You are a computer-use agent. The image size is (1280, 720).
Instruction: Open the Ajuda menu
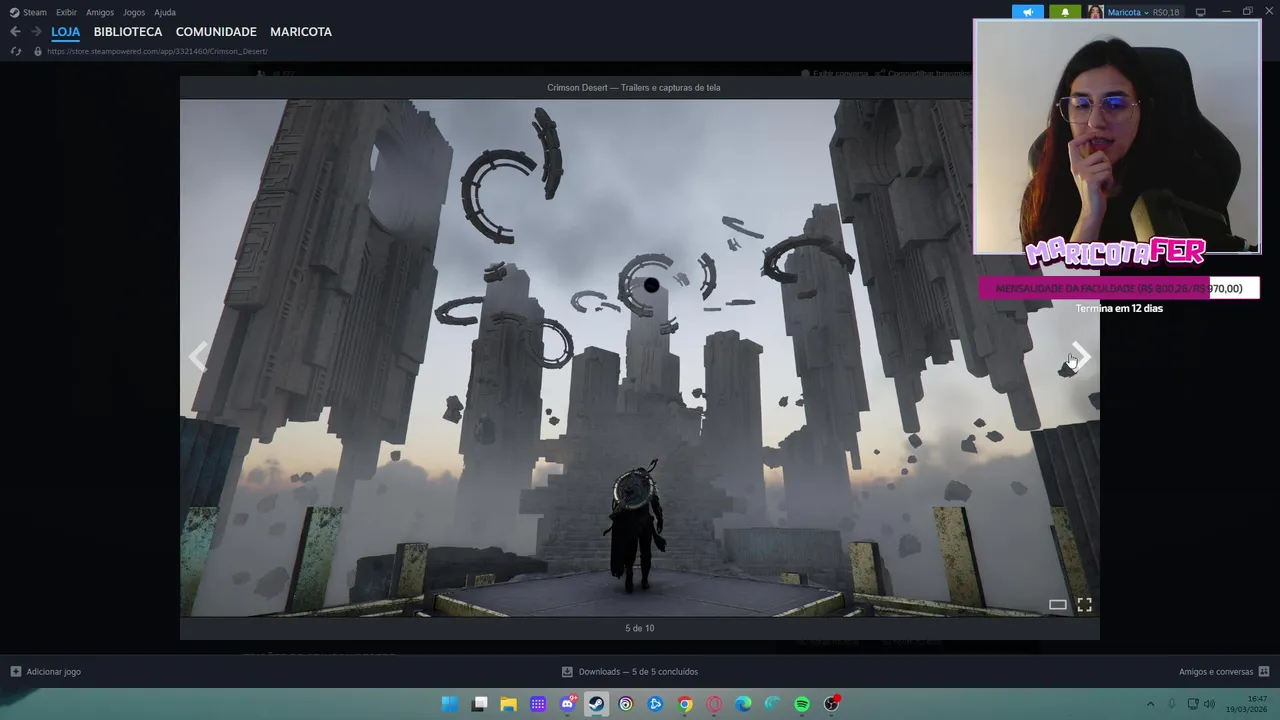[x=165, y=12]
